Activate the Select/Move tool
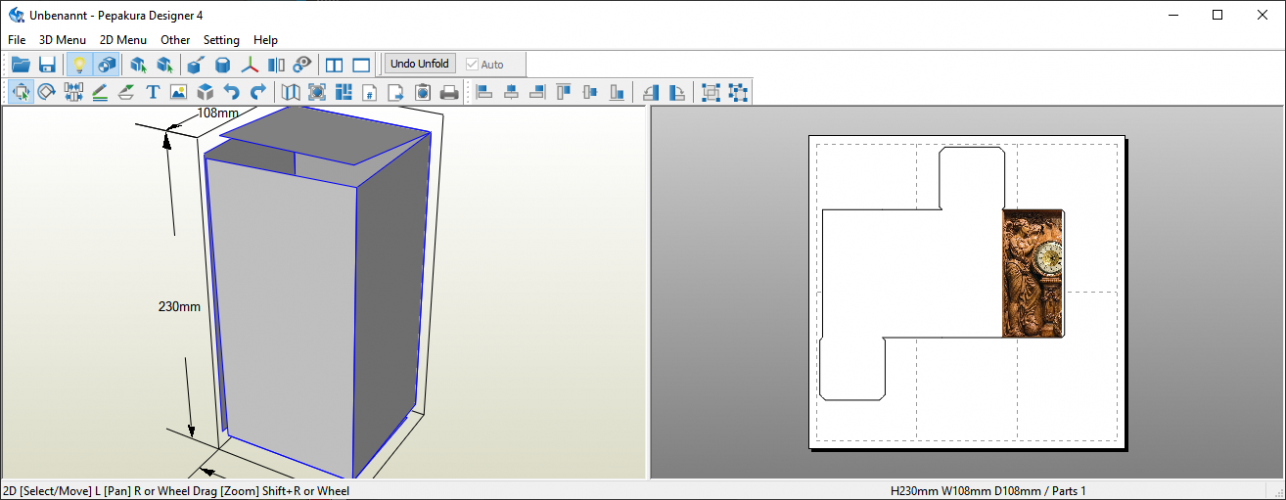The width and height of the screenshot is (1286, 500). [20, 92]
